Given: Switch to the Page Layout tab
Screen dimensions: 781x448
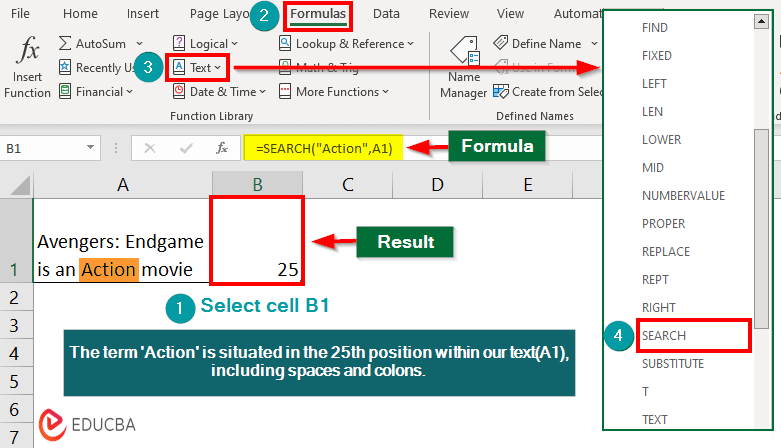Looking at the screenshot, I should (220, 13).
